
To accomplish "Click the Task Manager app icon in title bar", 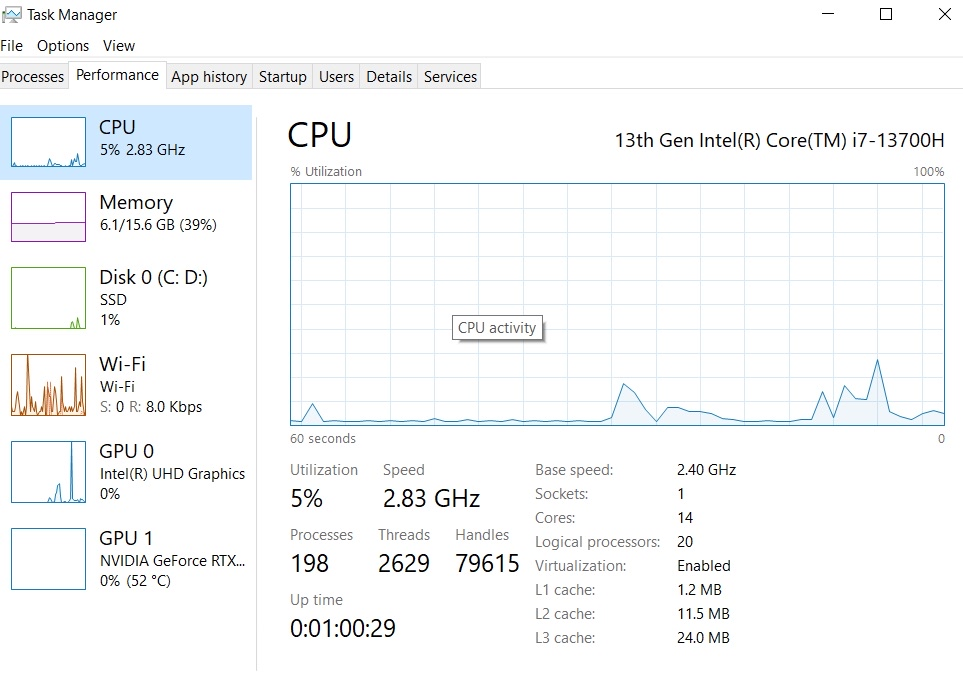I will coord(12,15).
